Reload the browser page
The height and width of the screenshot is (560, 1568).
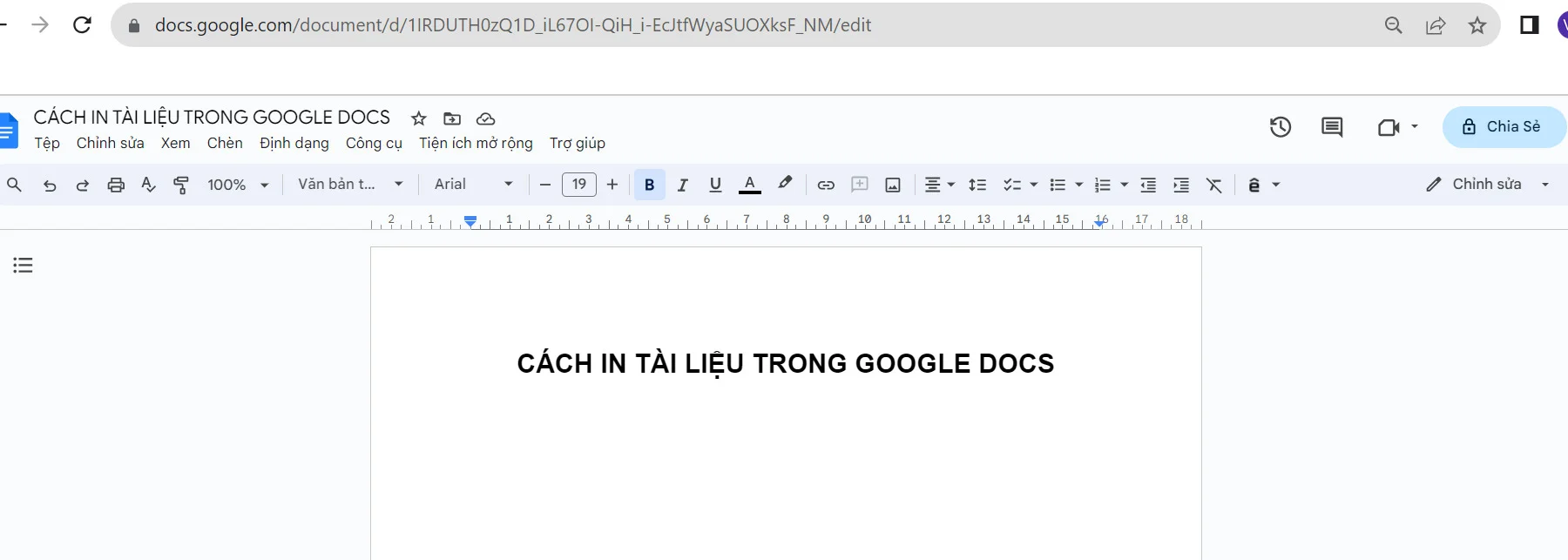click(x=82, y=24)
